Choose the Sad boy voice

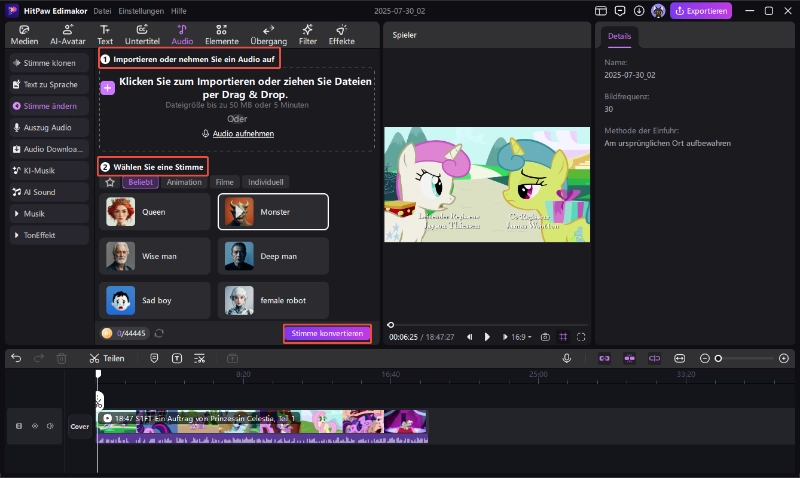(x=155, y=300)
